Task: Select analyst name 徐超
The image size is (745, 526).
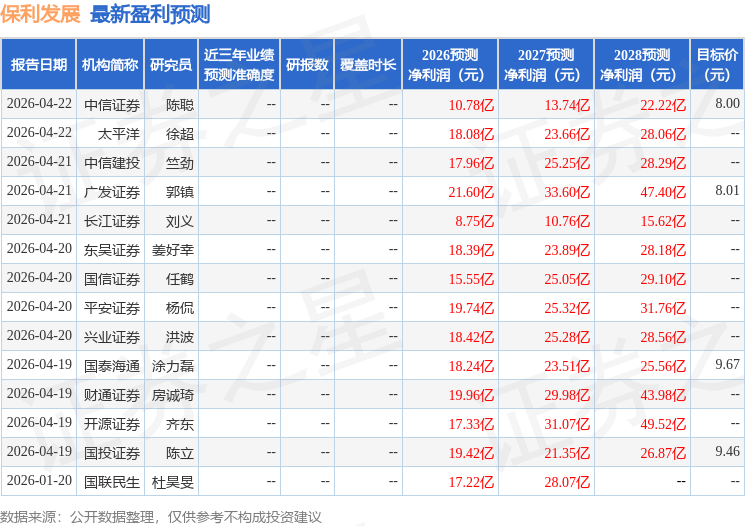Action: click(x=180, y=134)
